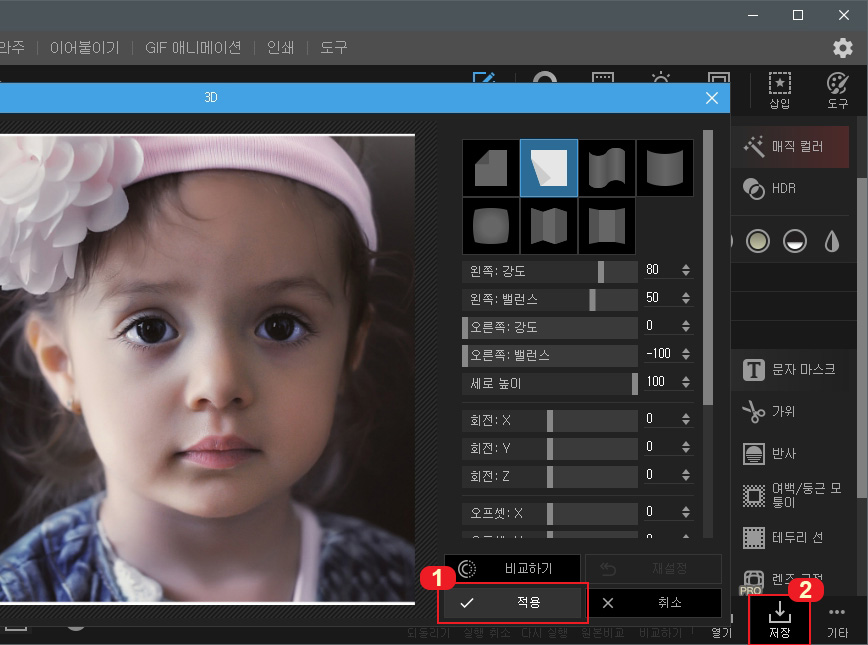The image size is (868, 645).
Task: Maximize the application window
Action: [798, 15]
